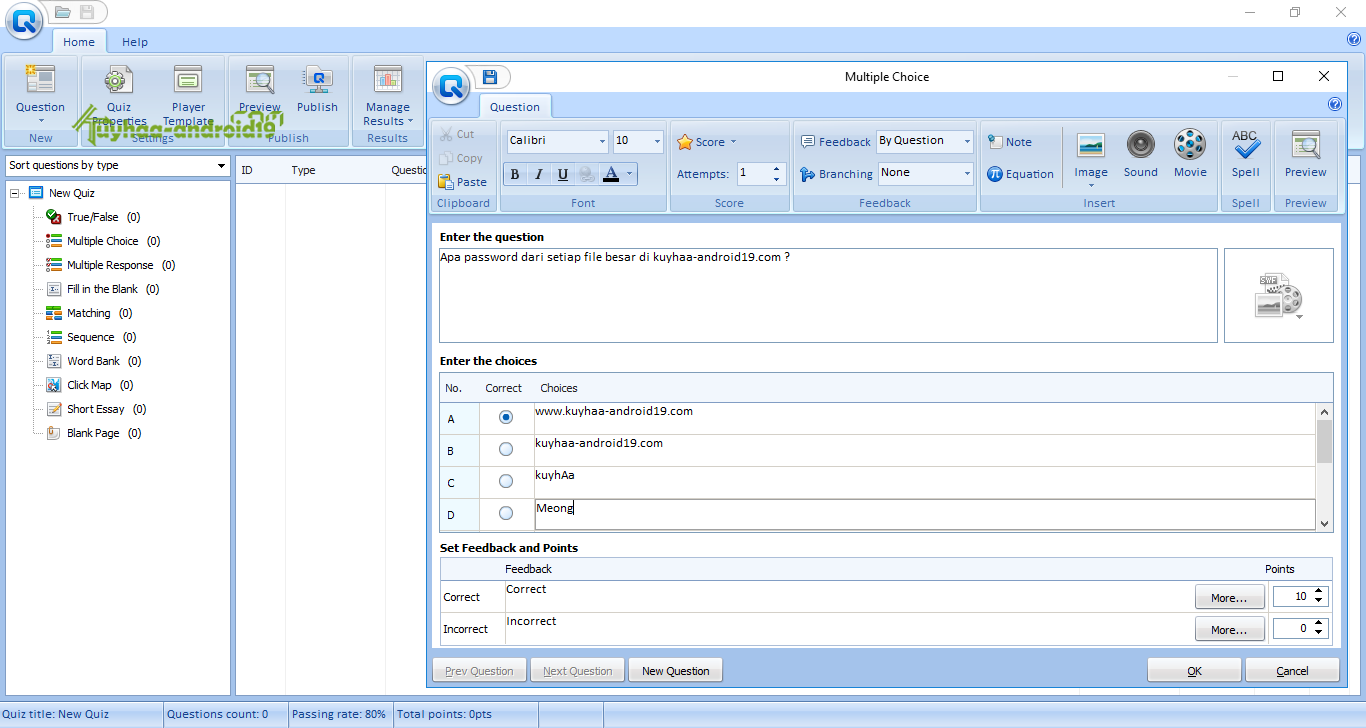Select Short Essay in the quiz tree
Screen dimensions: 1366x728
[x=95, y=409]
